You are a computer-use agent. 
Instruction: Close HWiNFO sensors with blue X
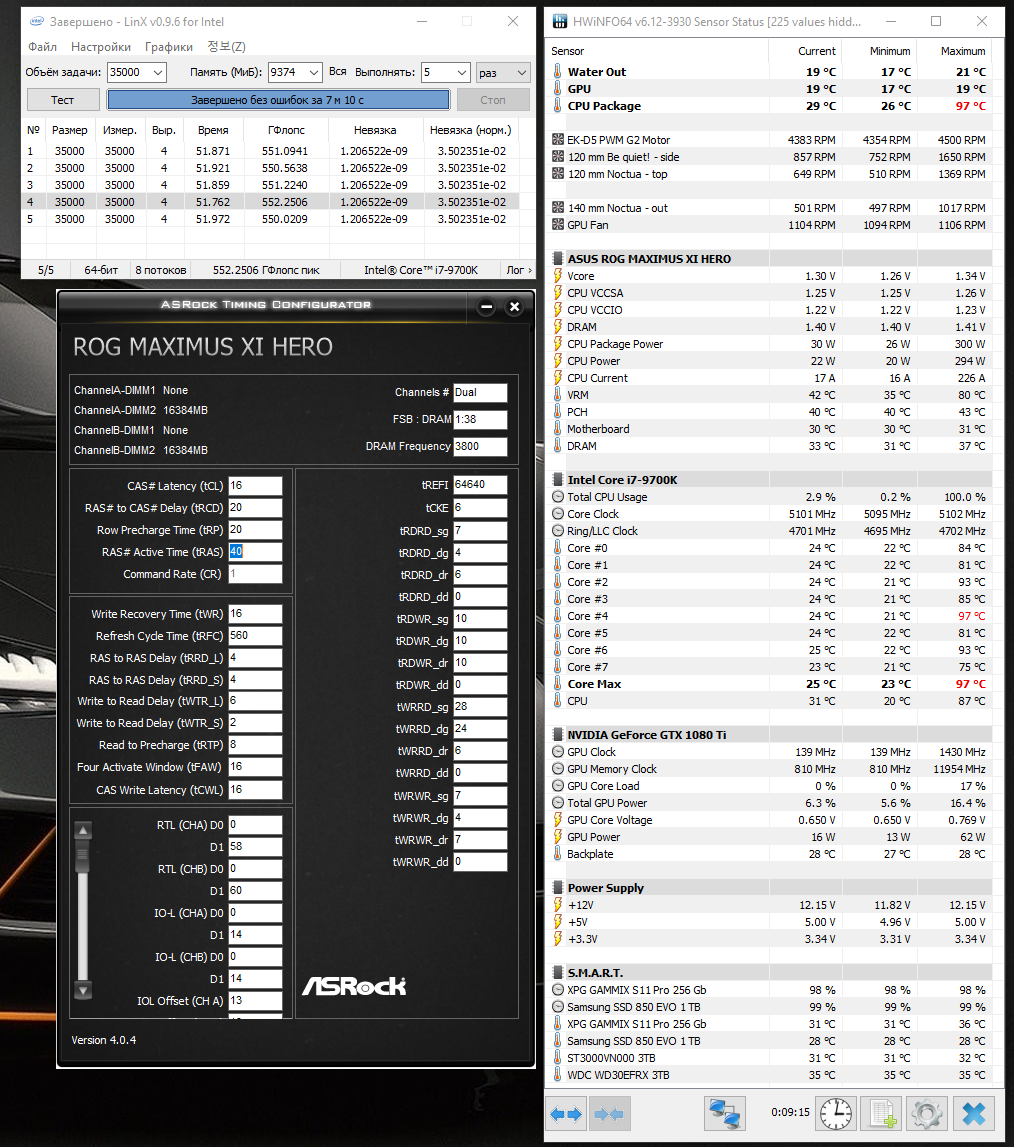[x=974, y=1114]
